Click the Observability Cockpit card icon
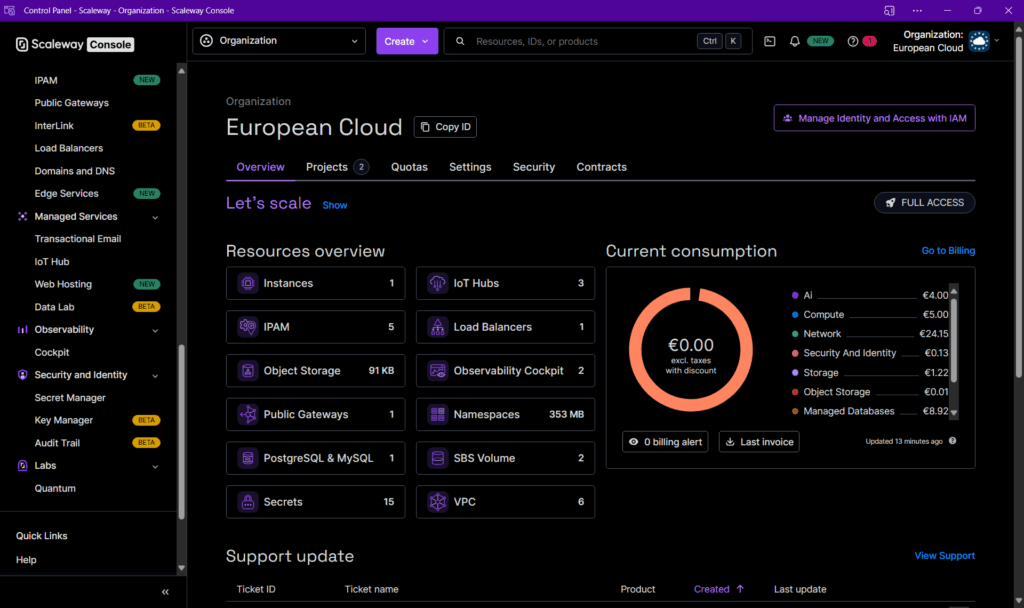Viewport: 1024px width, 608px height. click(438, 371)
